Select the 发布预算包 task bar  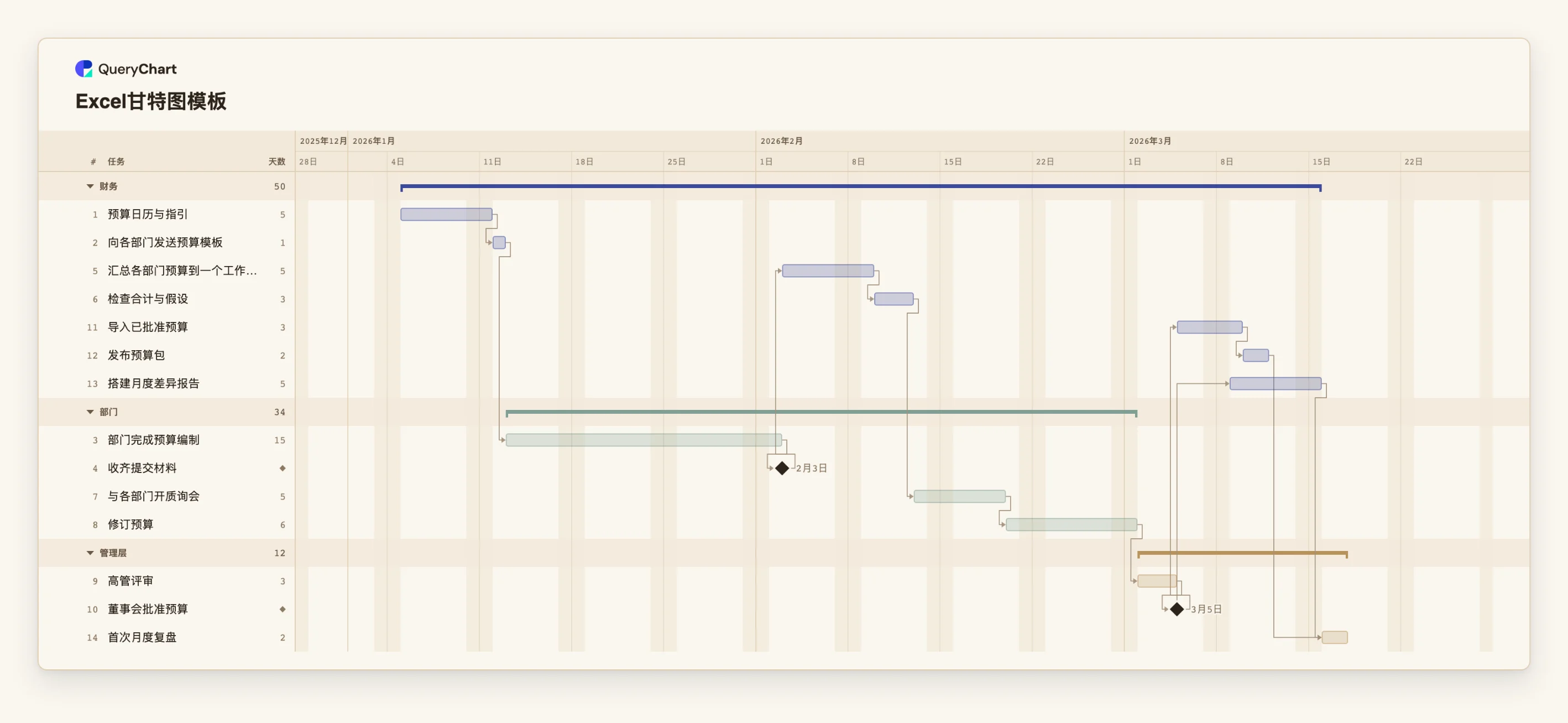point(1256,355)
